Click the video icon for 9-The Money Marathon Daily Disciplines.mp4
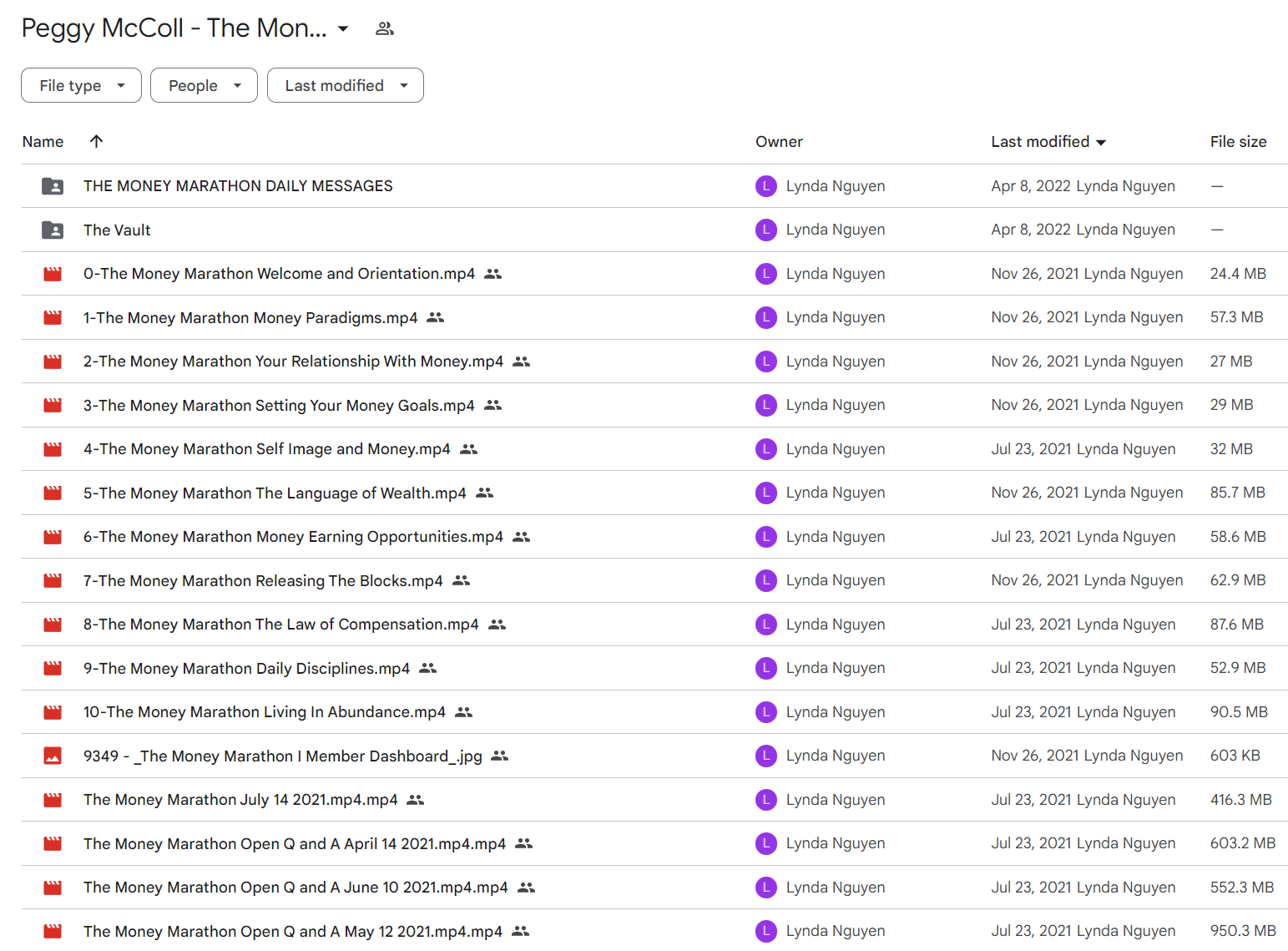1288x951 pixels. pyautogui.click(x=53, y=668)
